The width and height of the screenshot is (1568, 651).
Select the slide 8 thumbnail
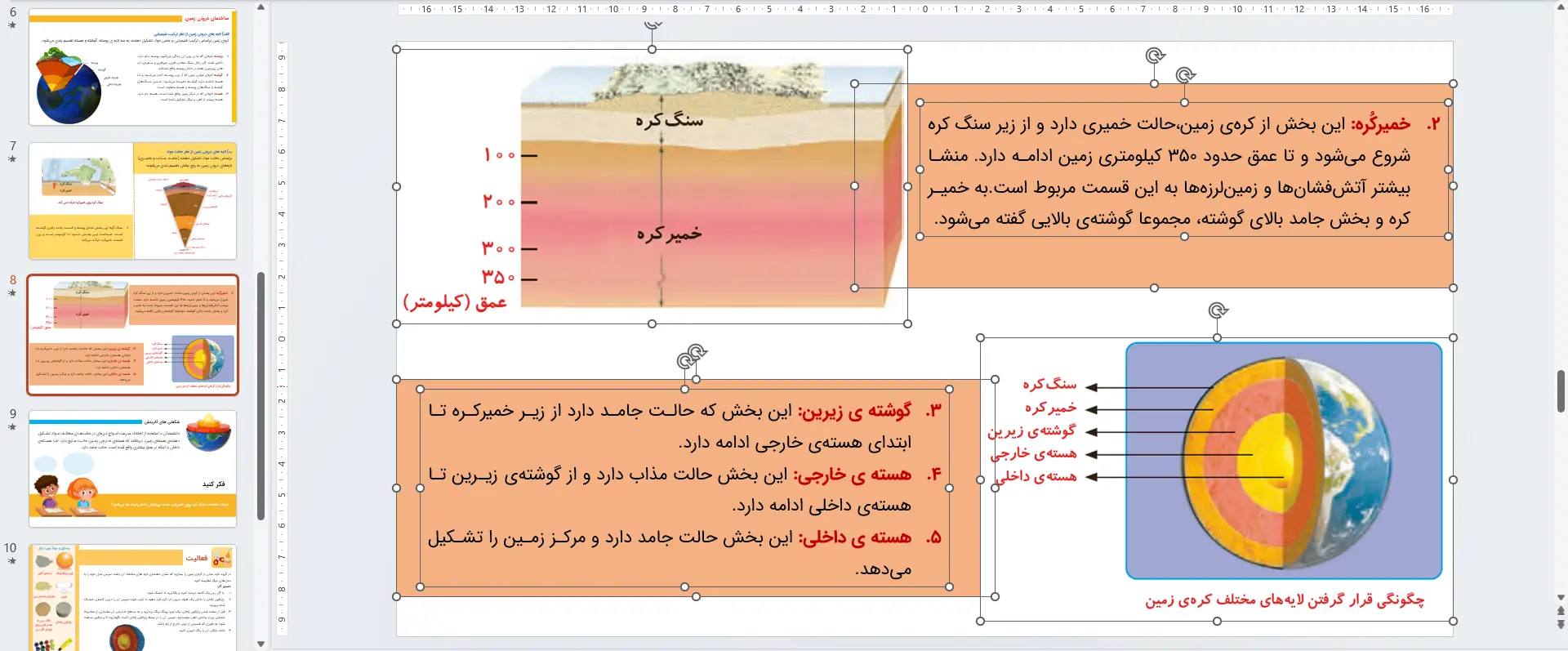pyautogui.click(x=132, y=335)
